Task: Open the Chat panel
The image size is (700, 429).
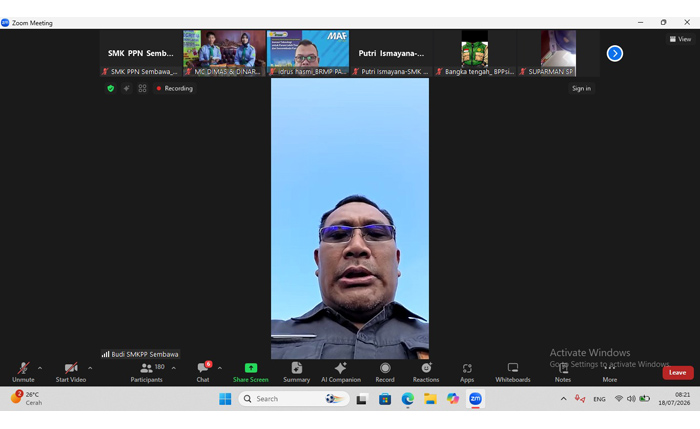Action: click(x=203, y=372)
